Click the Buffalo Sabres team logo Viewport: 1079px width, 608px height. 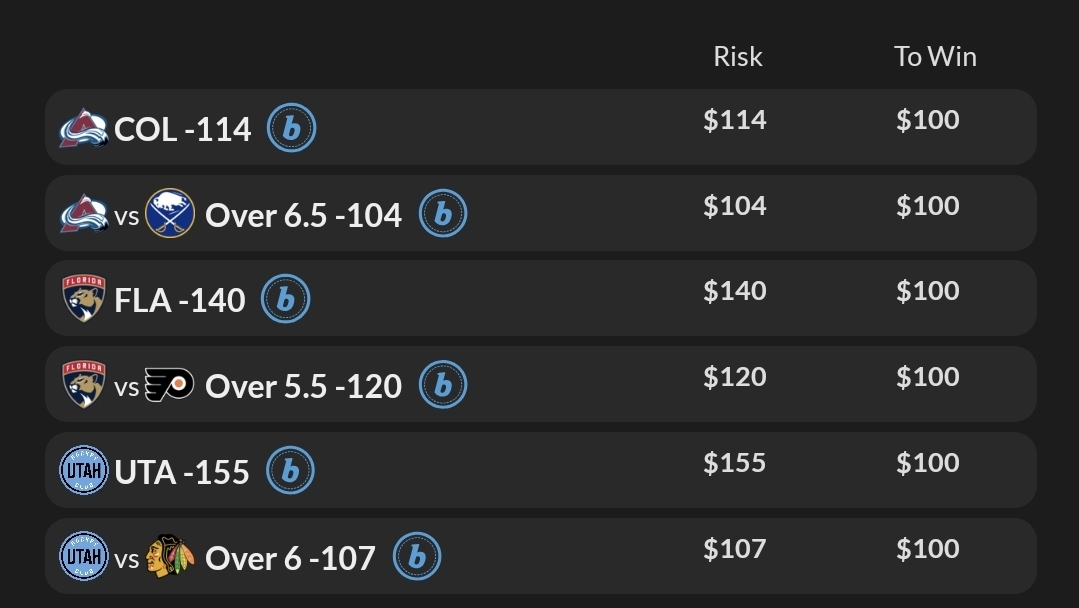(169, 214)
